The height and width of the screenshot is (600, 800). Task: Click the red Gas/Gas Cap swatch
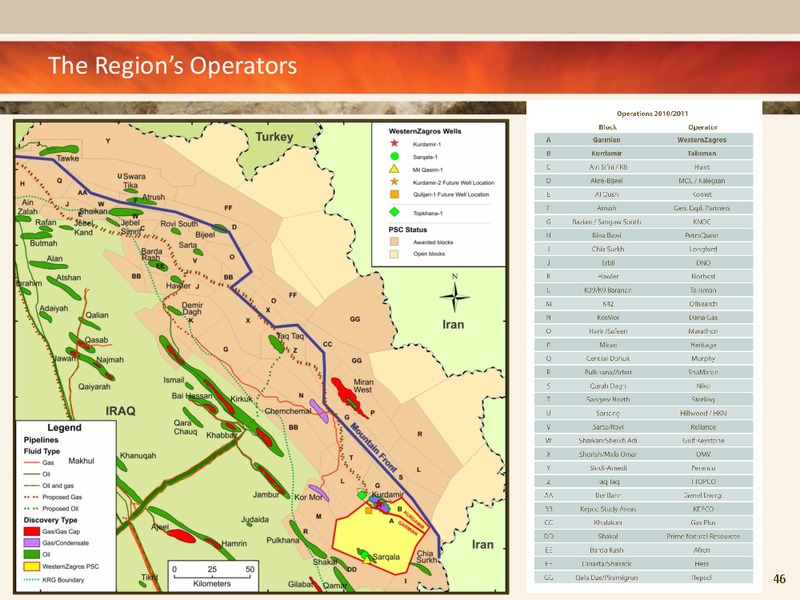(x=32, y=531)
